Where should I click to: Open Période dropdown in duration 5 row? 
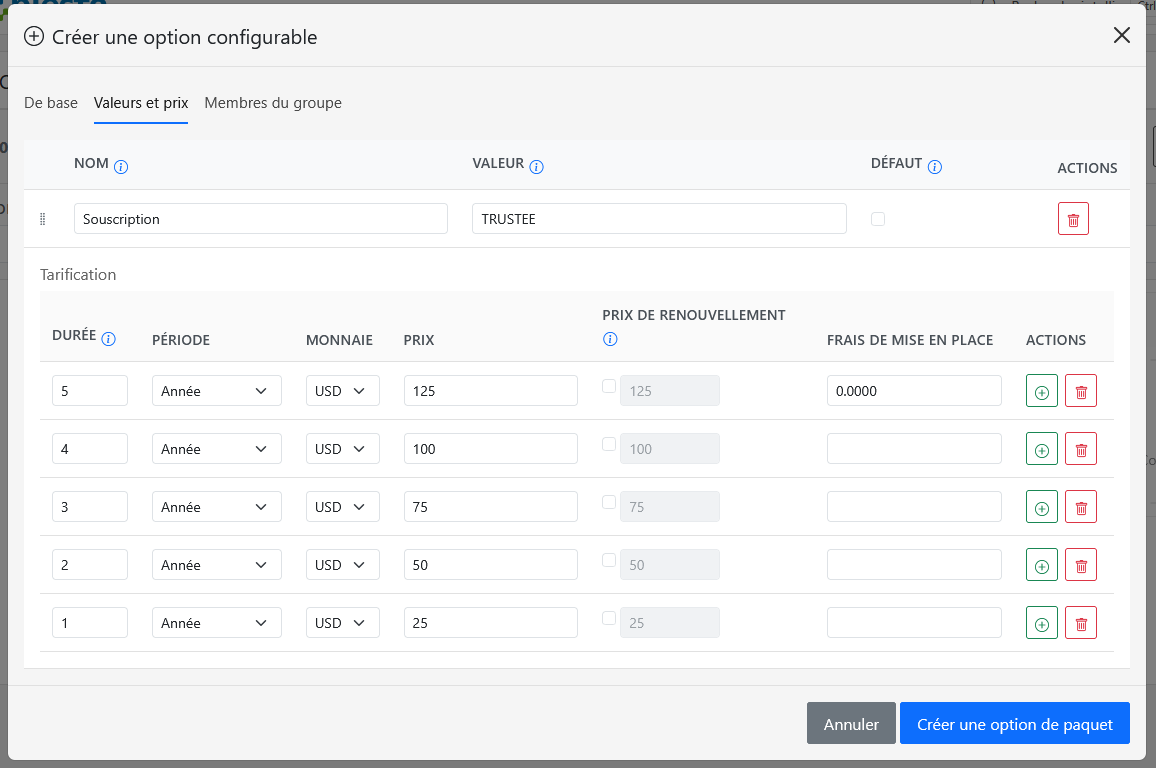pos(217,391)
